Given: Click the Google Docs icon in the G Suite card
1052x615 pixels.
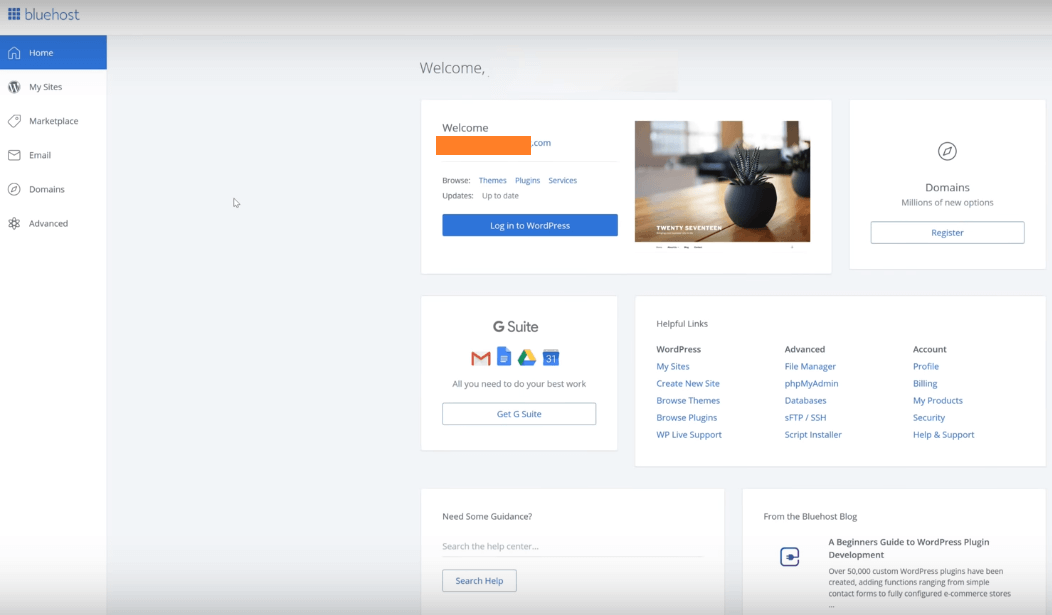Looking at the screenshot, I should (x=504, y=357).
